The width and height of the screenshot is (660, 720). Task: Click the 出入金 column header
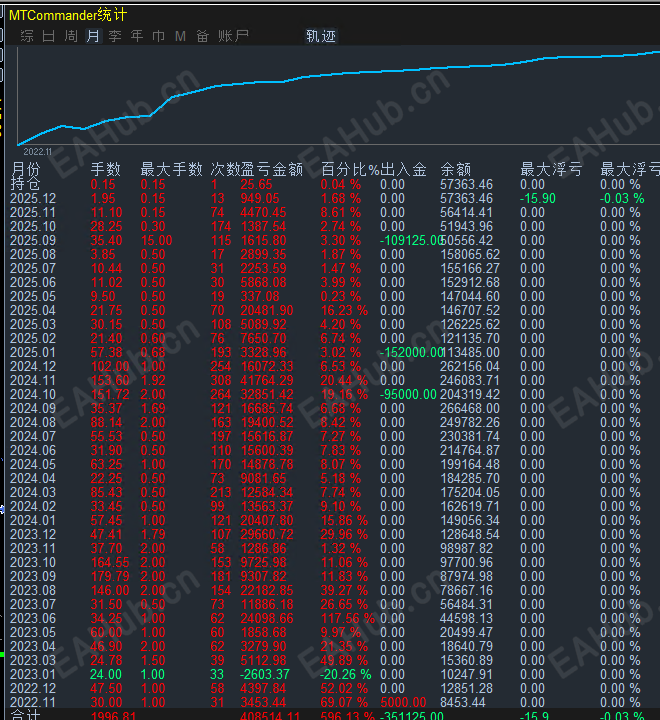403,169
